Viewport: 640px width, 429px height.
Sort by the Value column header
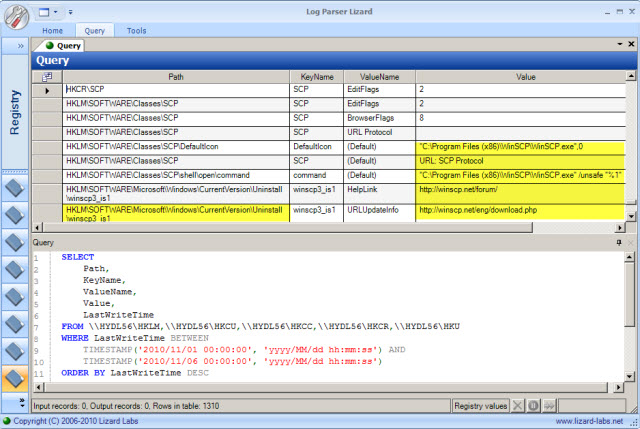525,77
